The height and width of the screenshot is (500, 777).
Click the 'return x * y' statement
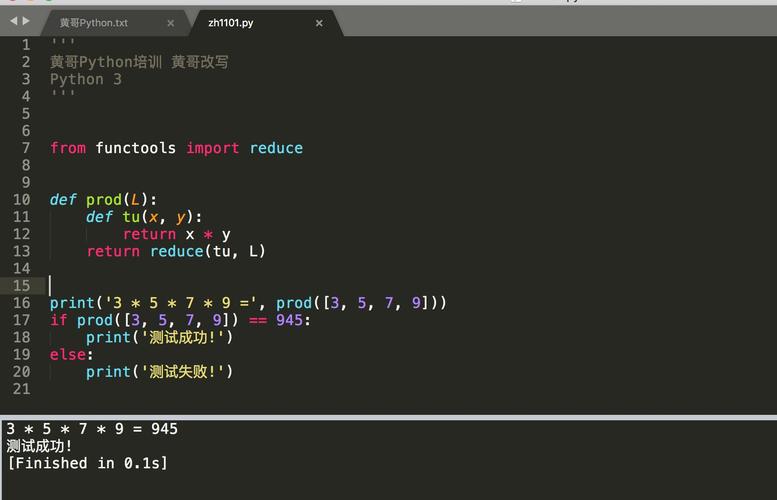[x=177, y=234]
